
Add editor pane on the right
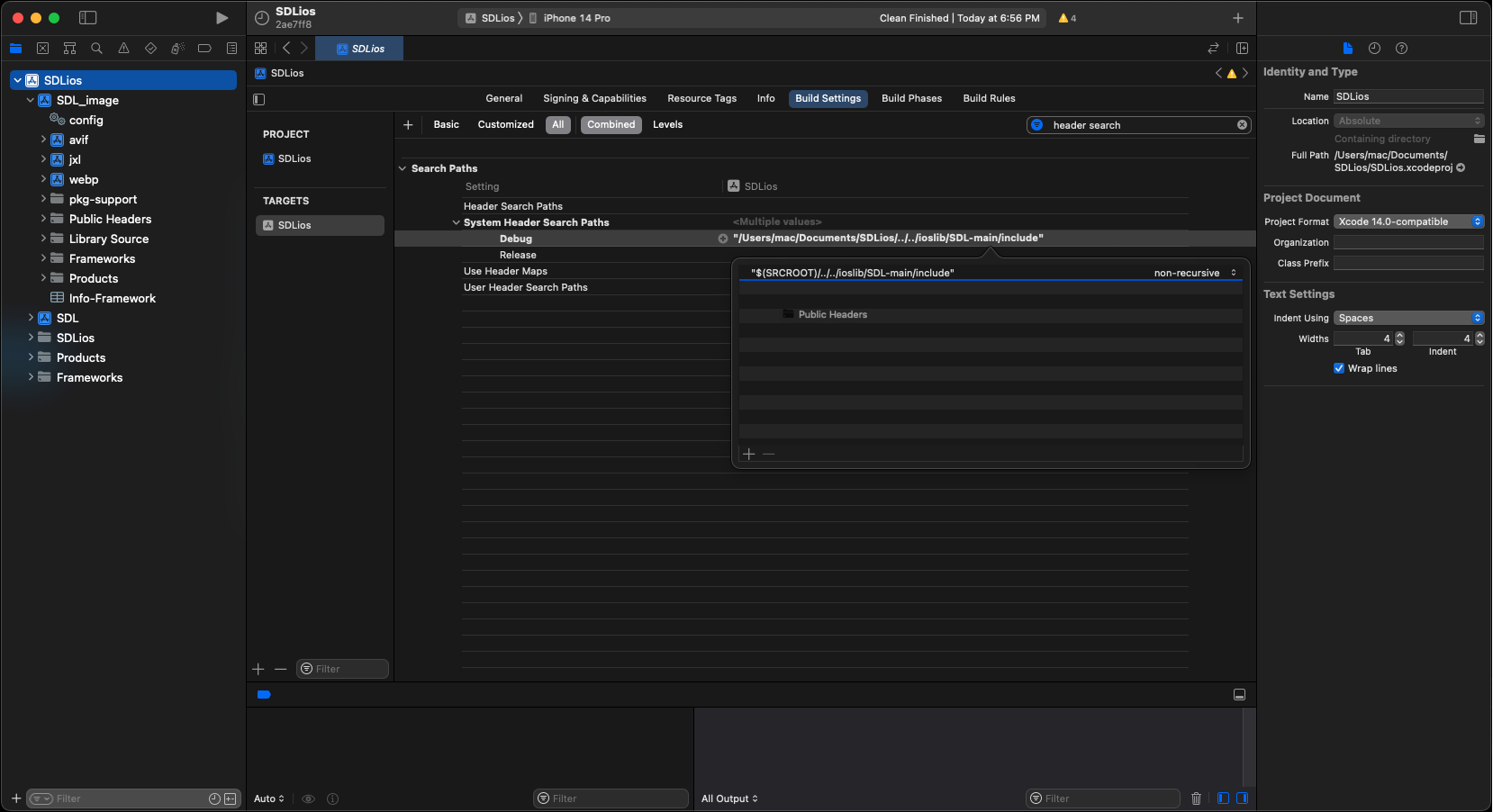click(x=1242, y=49)
